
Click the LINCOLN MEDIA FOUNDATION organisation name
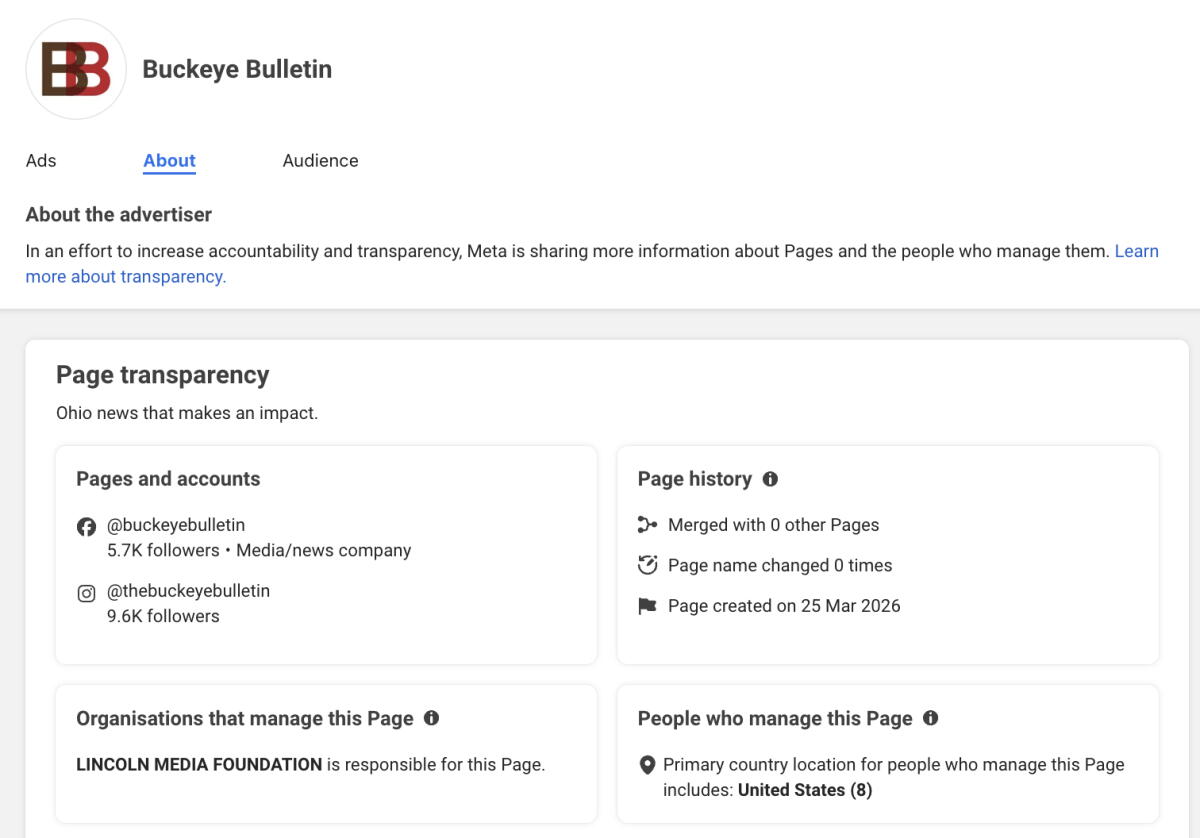click(x=199, y=765)
